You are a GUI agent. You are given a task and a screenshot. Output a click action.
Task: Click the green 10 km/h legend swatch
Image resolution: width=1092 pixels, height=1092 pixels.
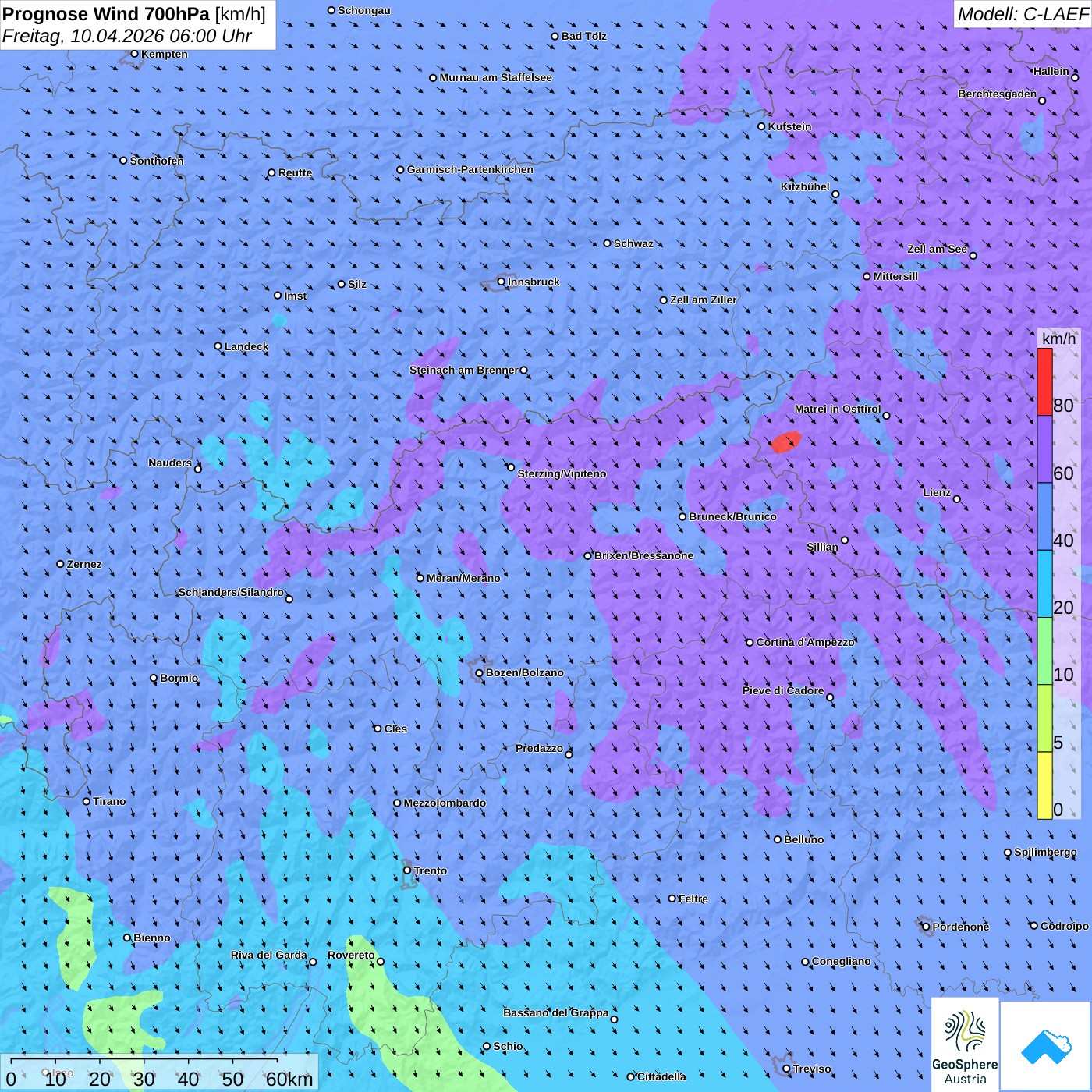pos(1044,651)
